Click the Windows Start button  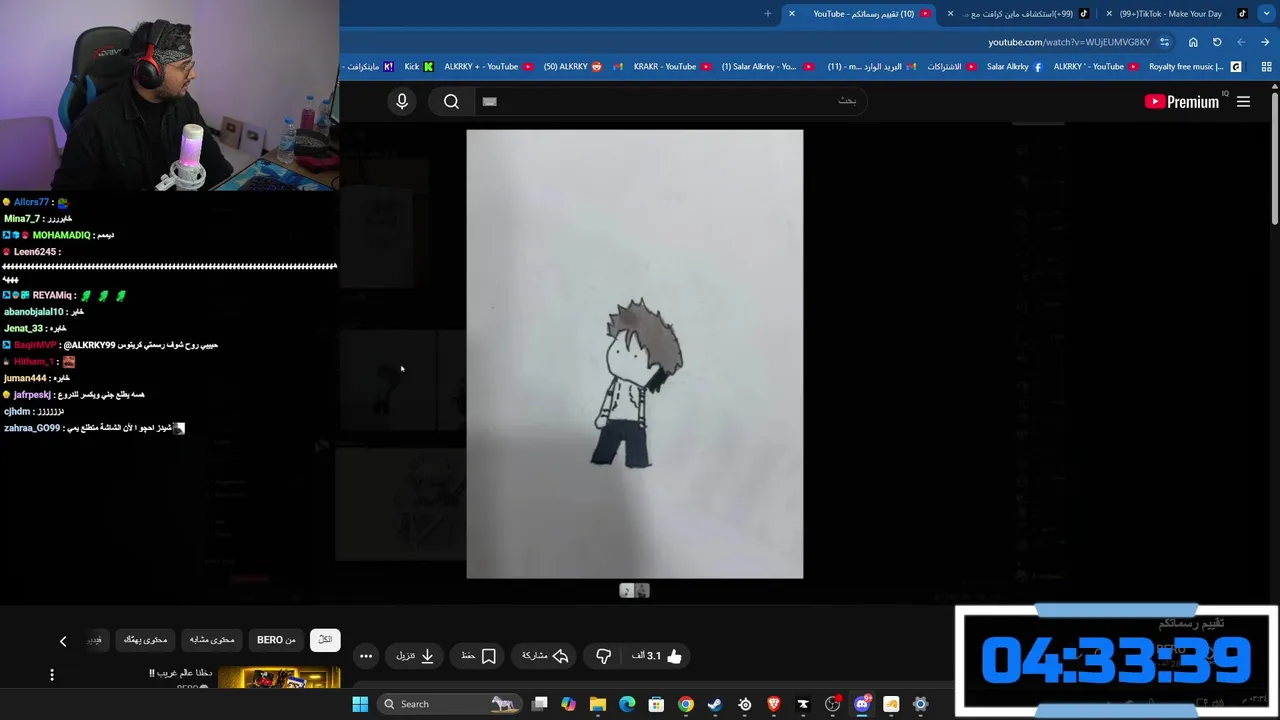(360, 704)
